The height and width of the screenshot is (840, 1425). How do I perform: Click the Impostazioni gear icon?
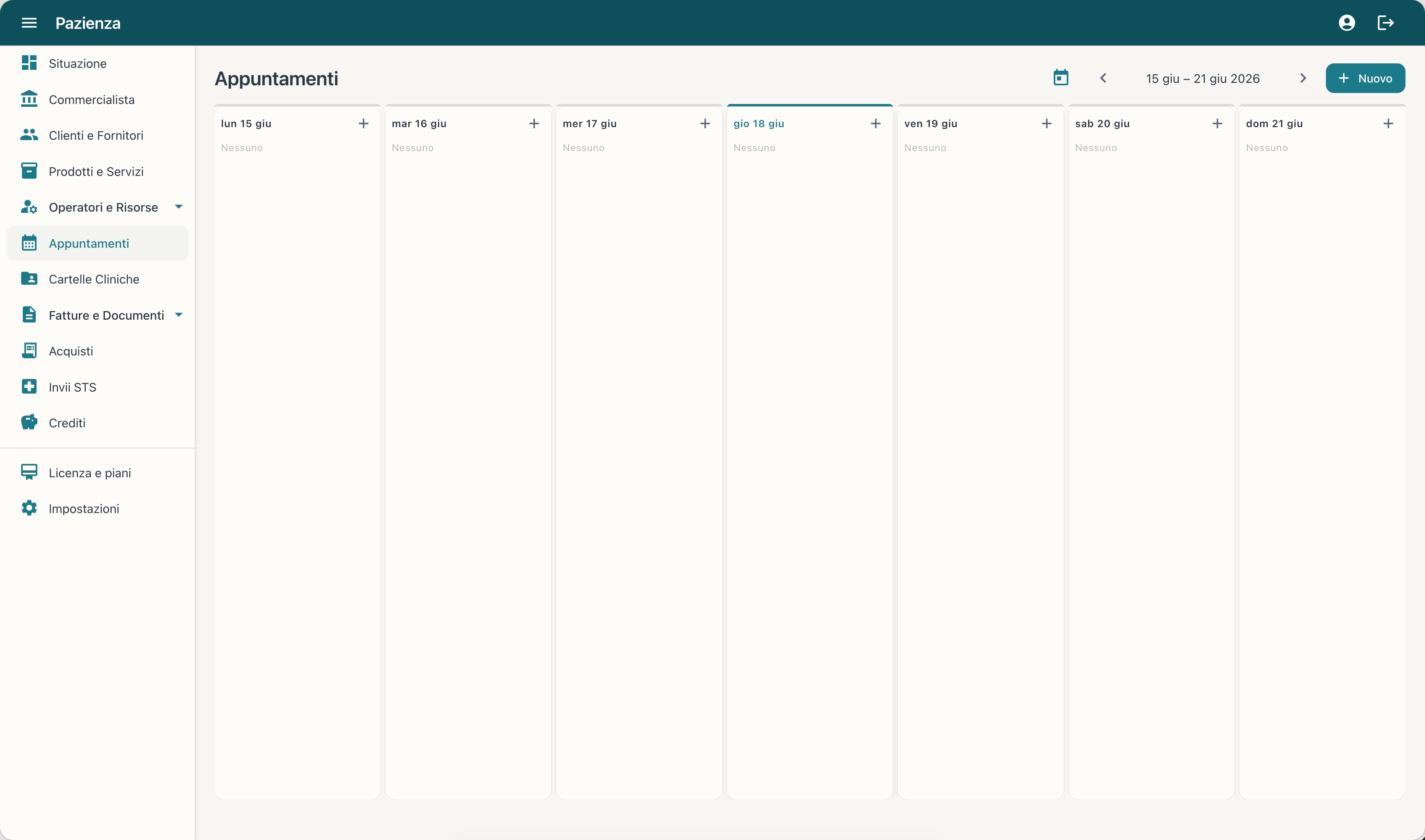(29, 508)
